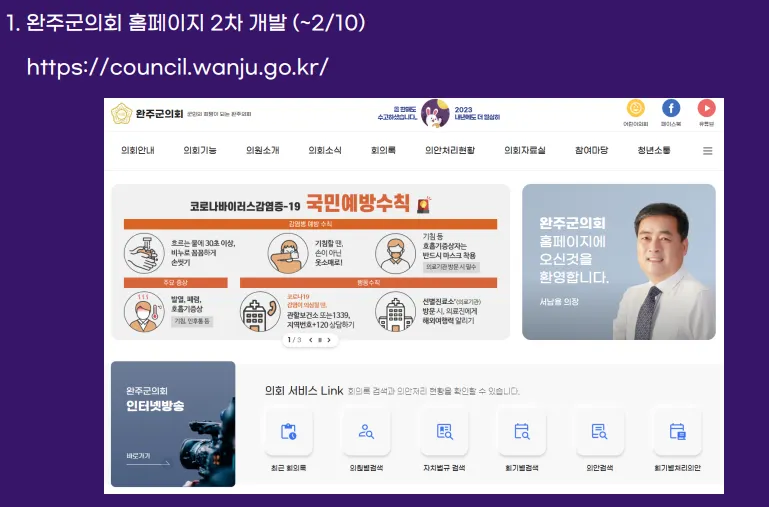769x507 pixels.
Task: Click the 완주군의회 site title text
Action: pos(159,114)
